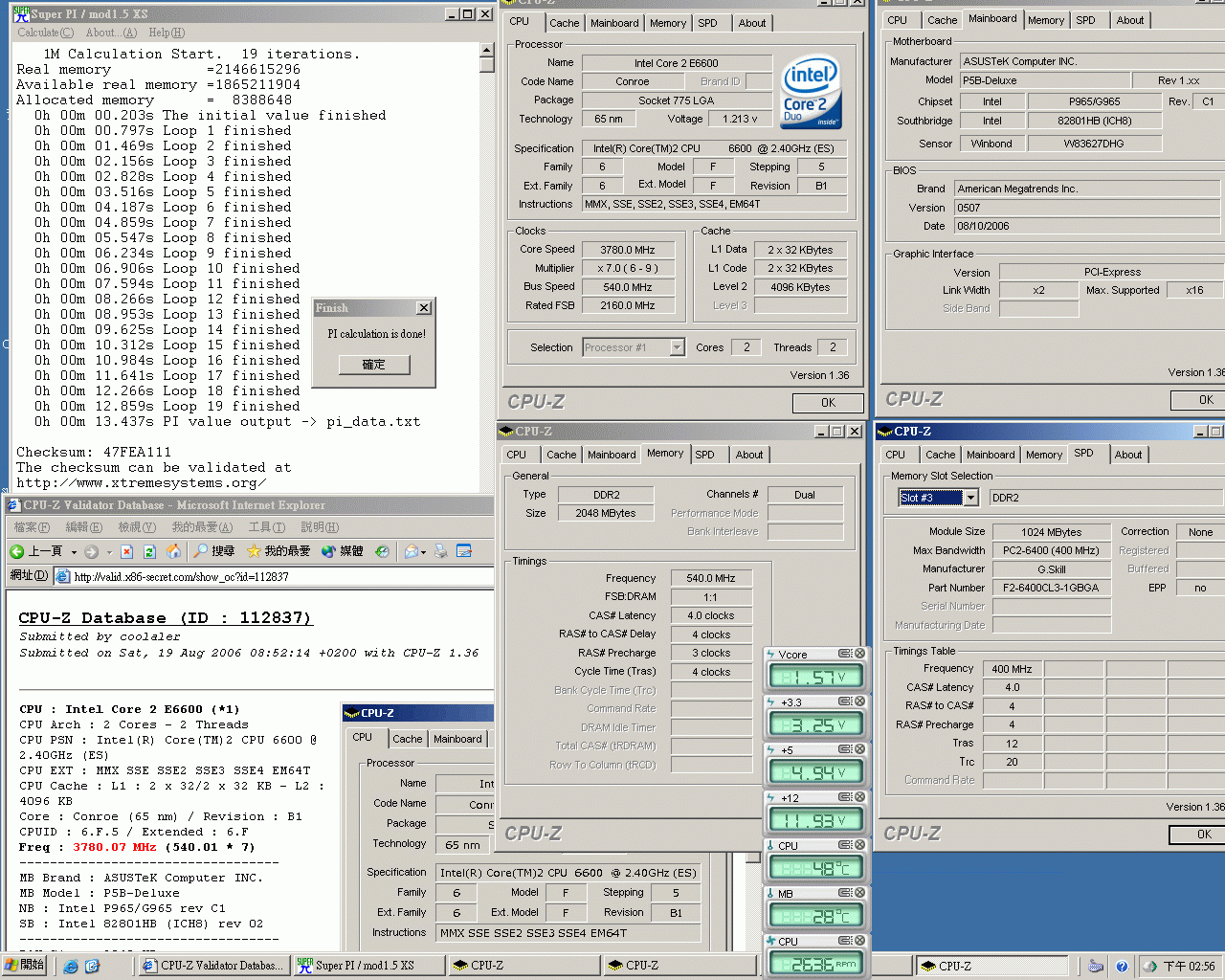Close the CPU fan RPM widget
This screenshot has height=980, width=1225.
pyautogui.click(x=859, y=941)
